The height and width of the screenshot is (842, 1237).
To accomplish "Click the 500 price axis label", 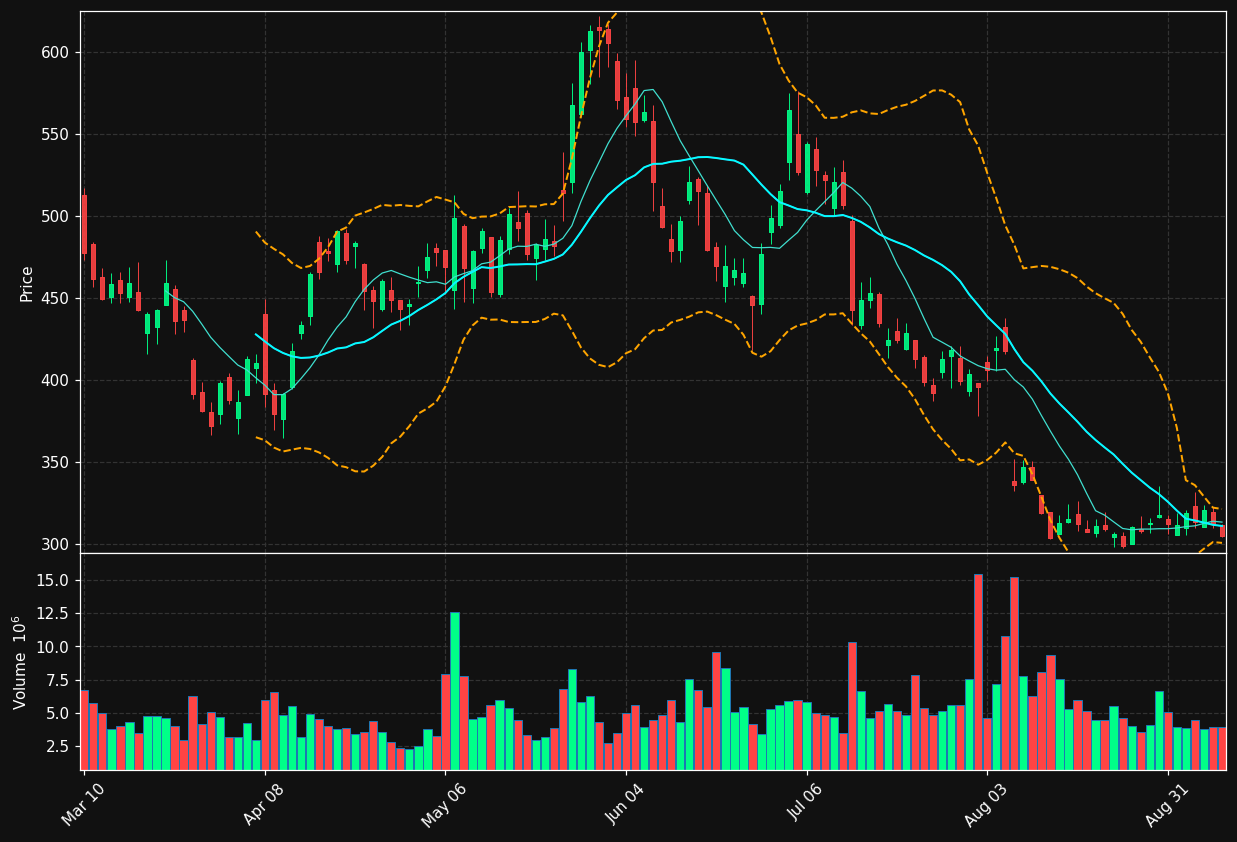I will 56,216.
